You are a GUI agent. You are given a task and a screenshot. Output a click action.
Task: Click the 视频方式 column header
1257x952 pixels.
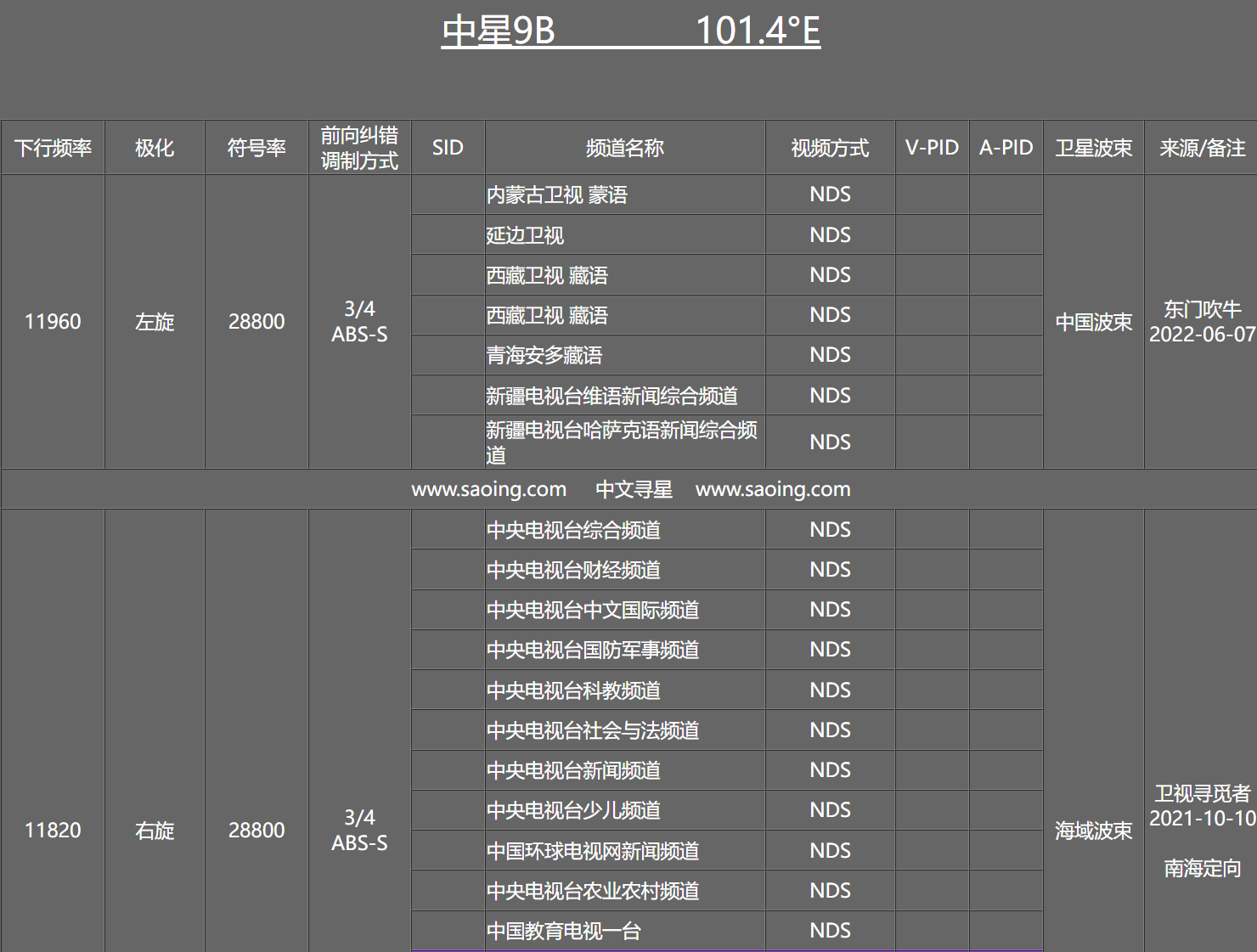tap(830, 148)
